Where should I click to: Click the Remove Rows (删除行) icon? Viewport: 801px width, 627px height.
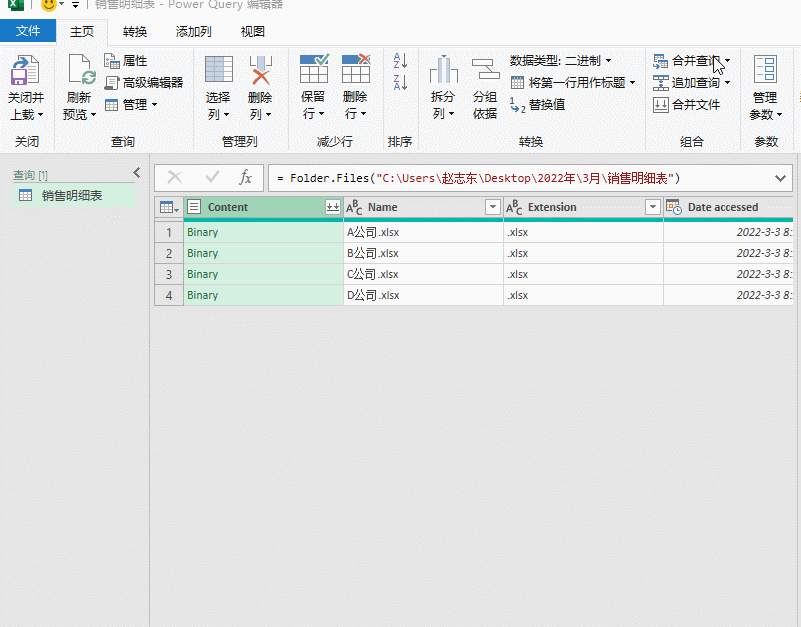coord(356,68)
